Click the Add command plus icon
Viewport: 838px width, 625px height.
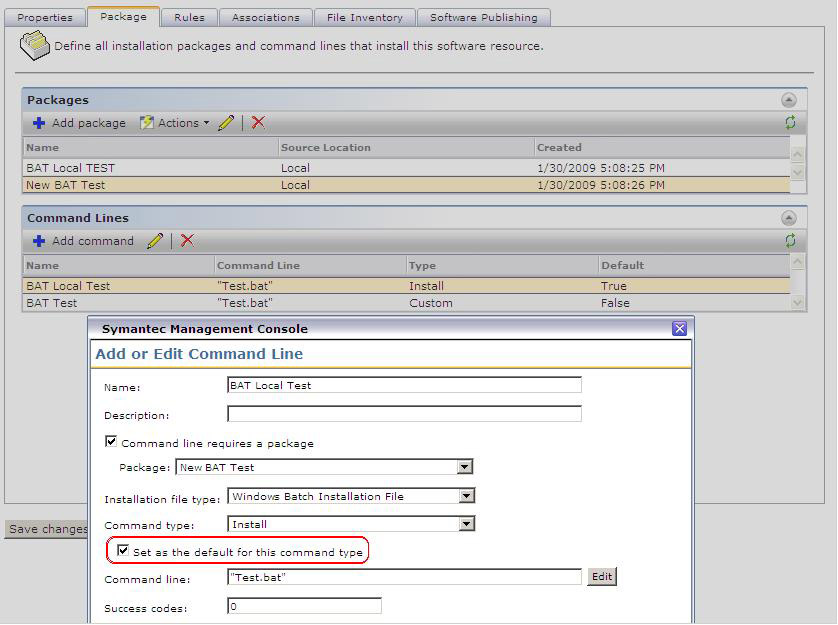click(39, 241)
